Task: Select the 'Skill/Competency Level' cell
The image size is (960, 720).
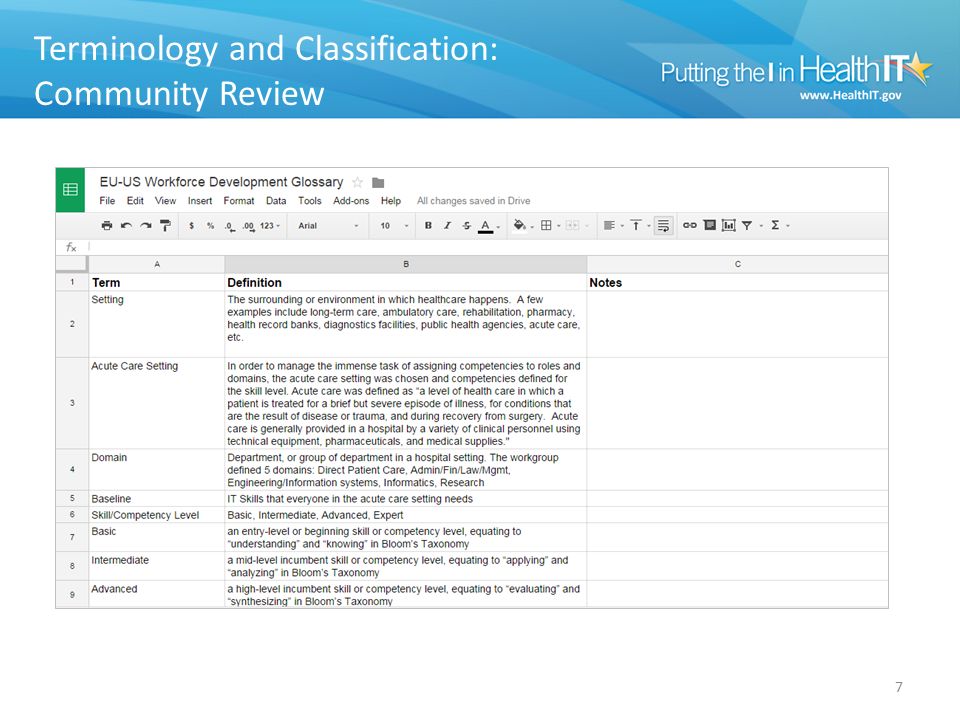Action: click(157, 515)
